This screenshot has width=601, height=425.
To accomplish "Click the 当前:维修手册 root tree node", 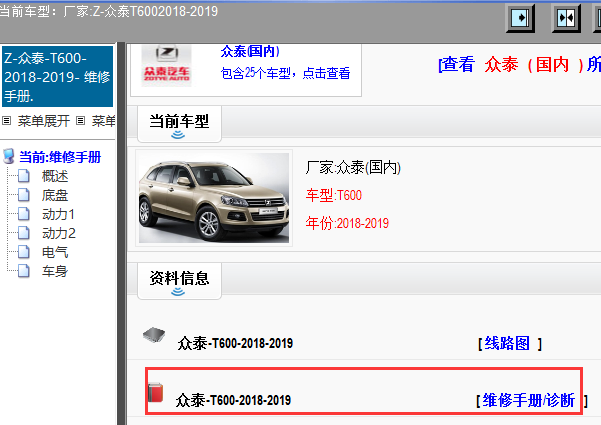I will pos(59,157).
